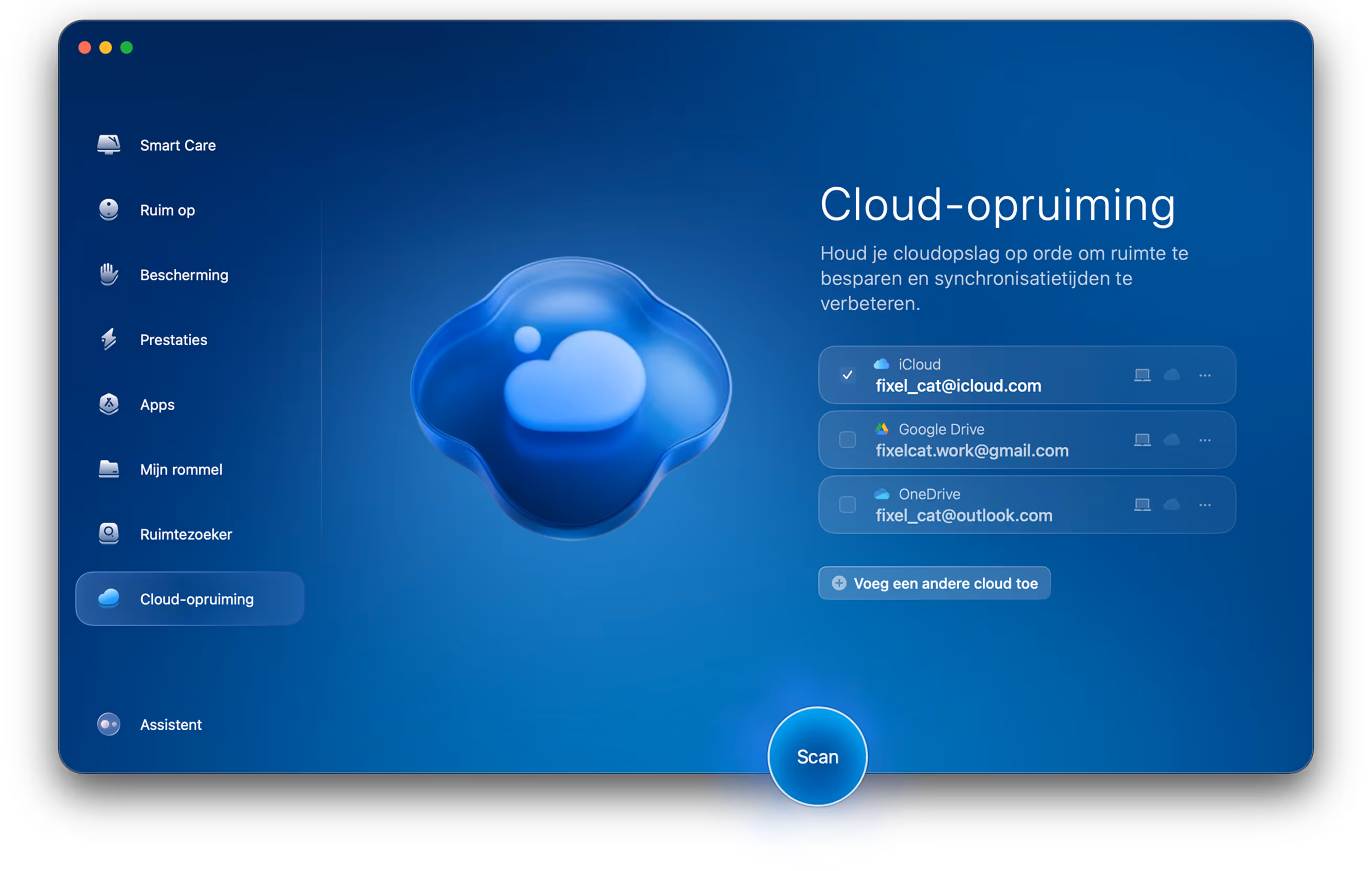Check the OneDrive account checkbox

coord(847,505)
